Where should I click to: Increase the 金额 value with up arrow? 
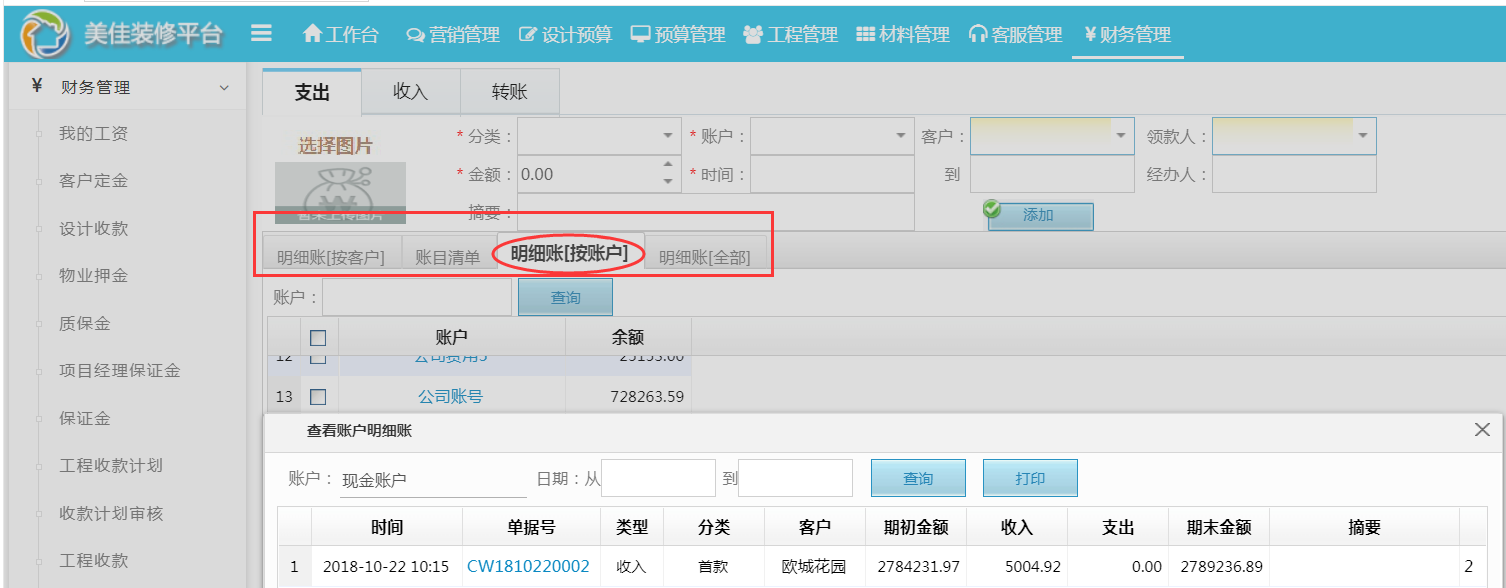point(668,166)
